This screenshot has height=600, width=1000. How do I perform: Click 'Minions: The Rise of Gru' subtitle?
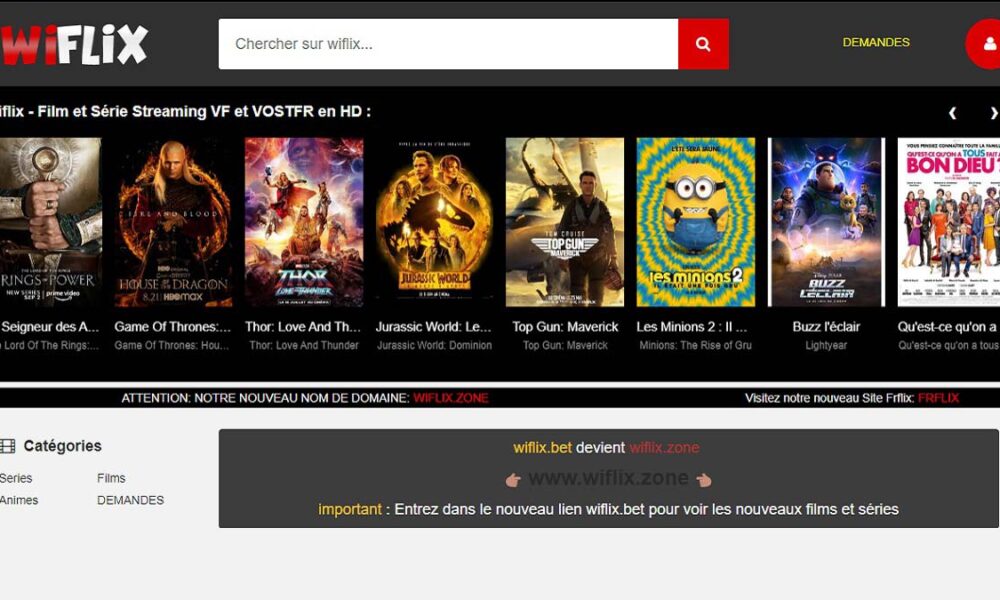pos(696,345)
